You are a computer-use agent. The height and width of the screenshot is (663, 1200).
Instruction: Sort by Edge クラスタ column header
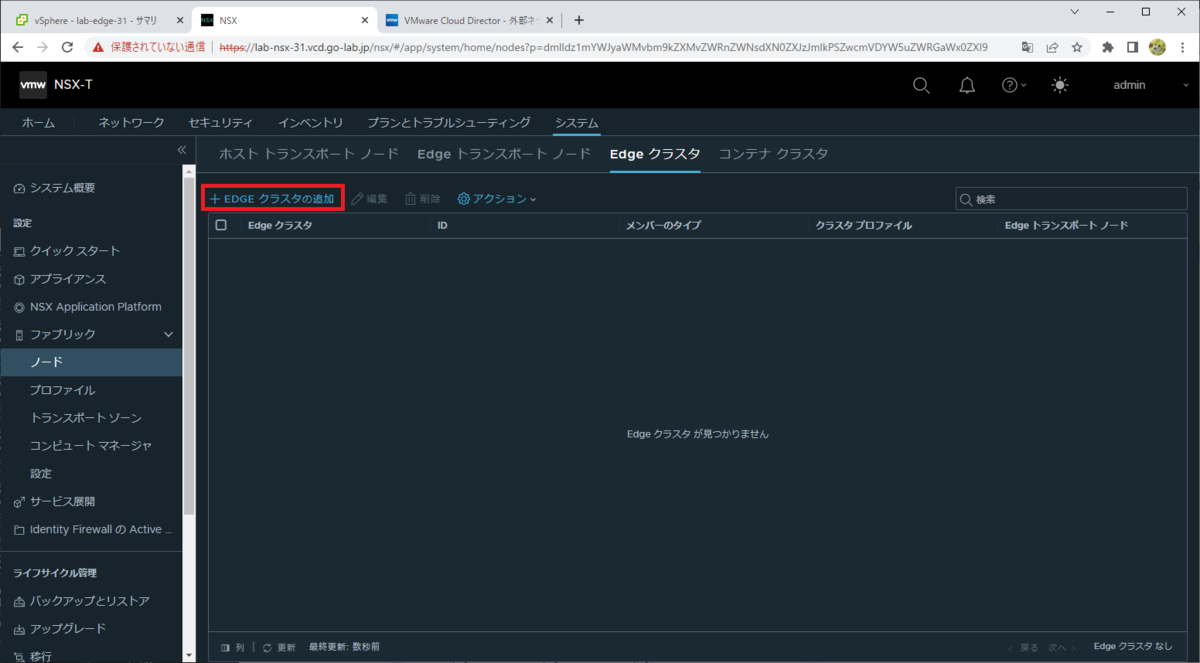point(280,226)
